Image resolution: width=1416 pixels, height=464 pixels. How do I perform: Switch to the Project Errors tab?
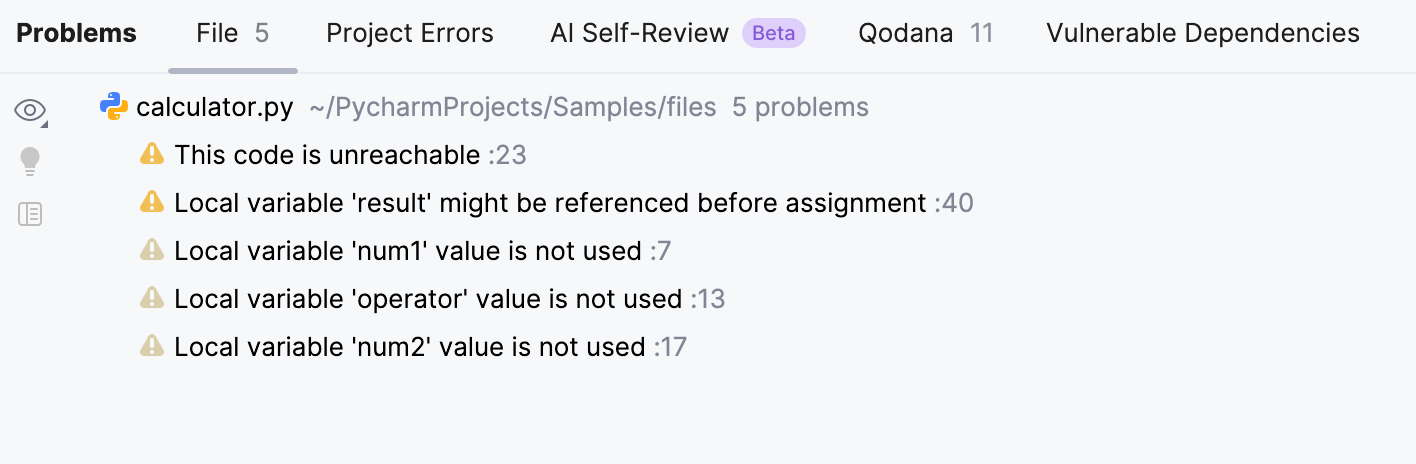410,33
